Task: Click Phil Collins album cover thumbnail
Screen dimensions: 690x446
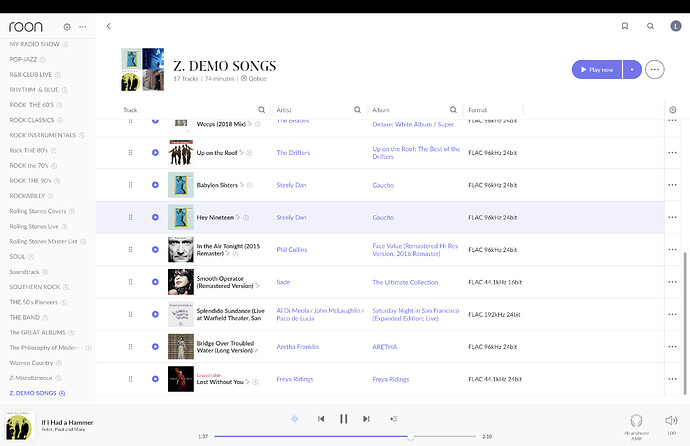Action: click(x=181, y=249)
